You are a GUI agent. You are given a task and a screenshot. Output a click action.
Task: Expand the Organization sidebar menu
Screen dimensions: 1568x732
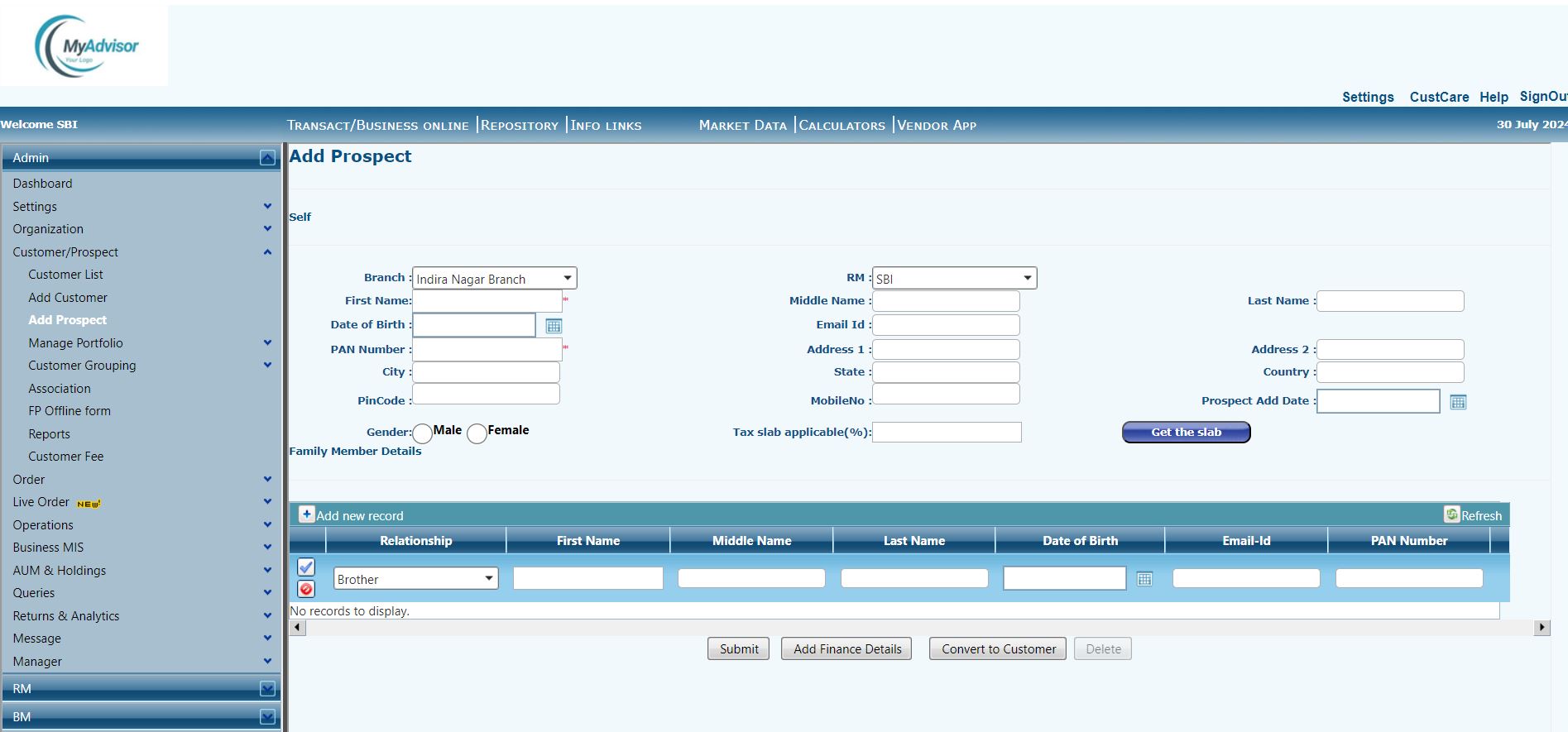point(267,228)
